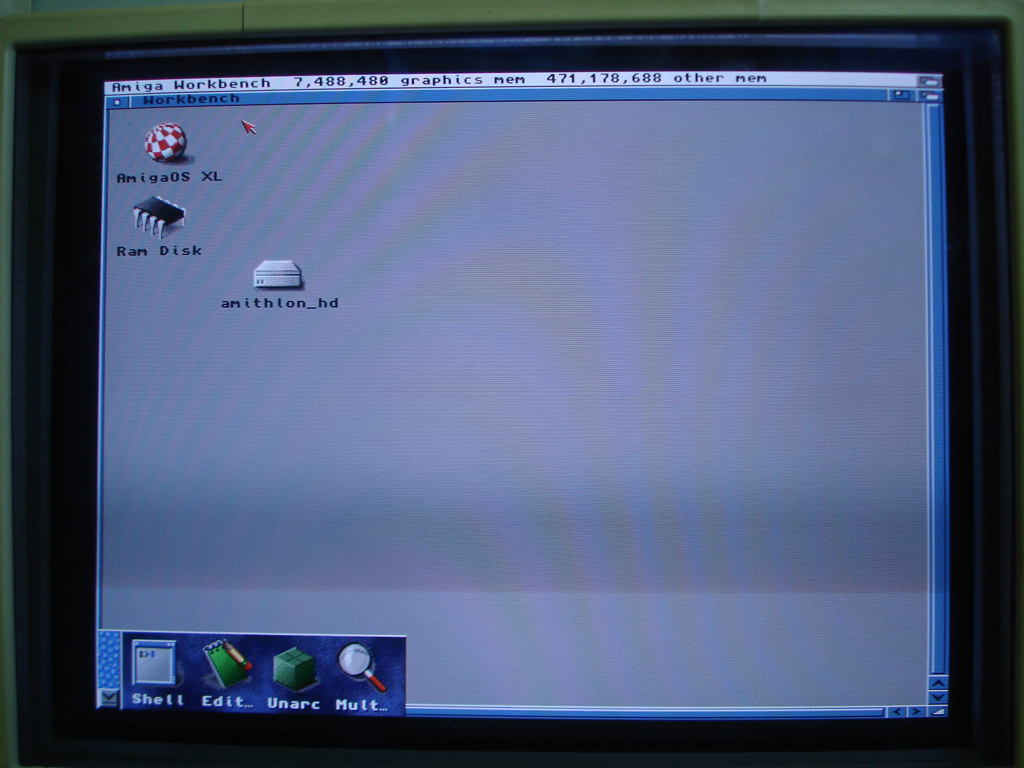Click the Workbench window zoom gadget

903,95
